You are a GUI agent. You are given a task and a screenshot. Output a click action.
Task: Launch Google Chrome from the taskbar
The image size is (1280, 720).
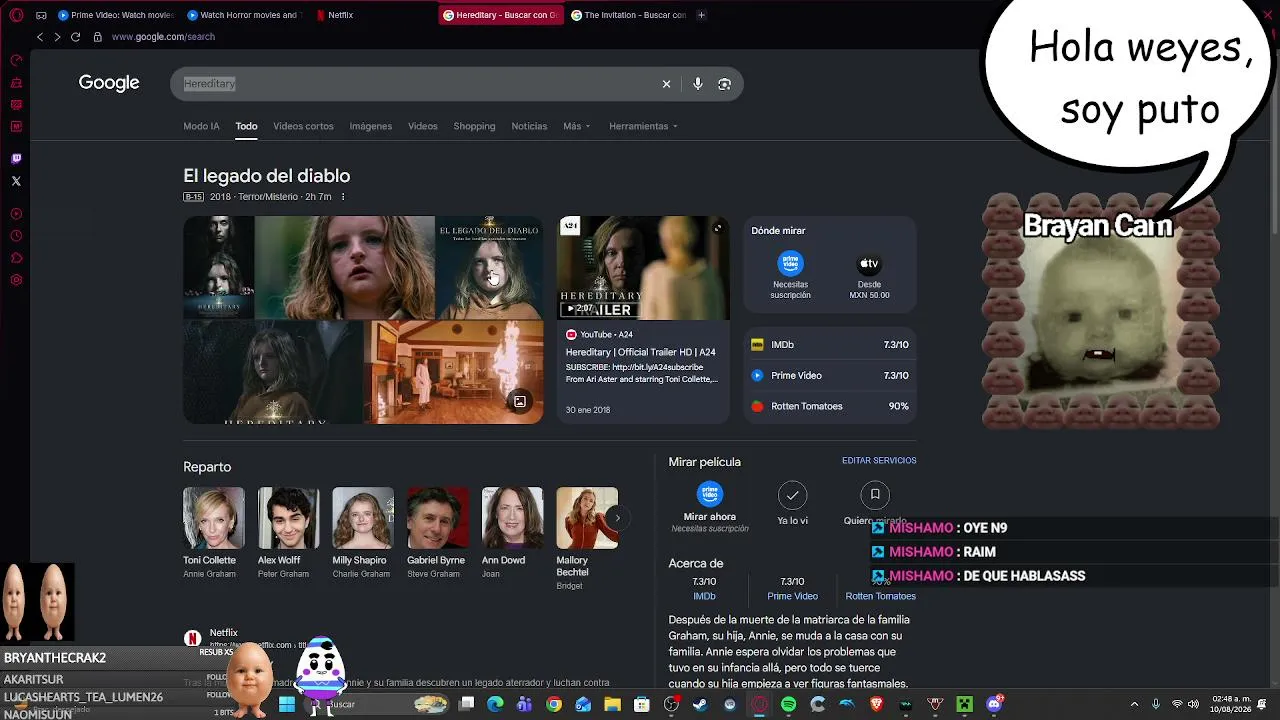[x=554, y=704]
